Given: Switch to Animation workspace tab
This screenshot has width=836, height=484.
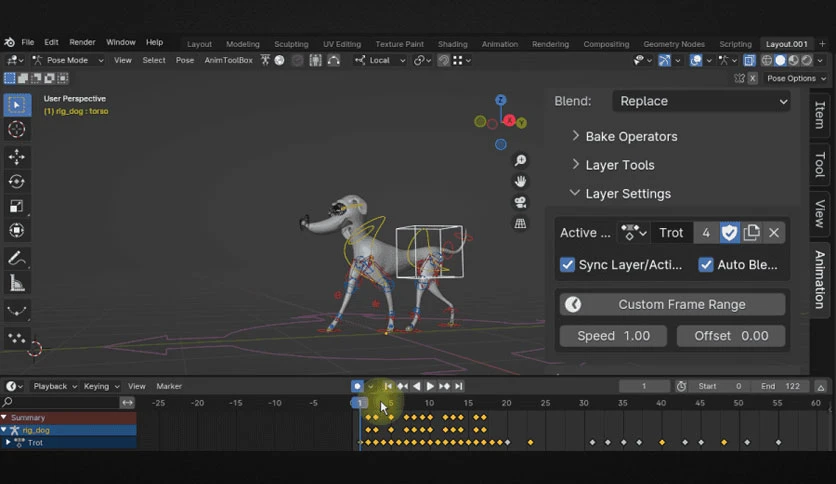Looking at the screenshot, I should [x=500, y=44].
